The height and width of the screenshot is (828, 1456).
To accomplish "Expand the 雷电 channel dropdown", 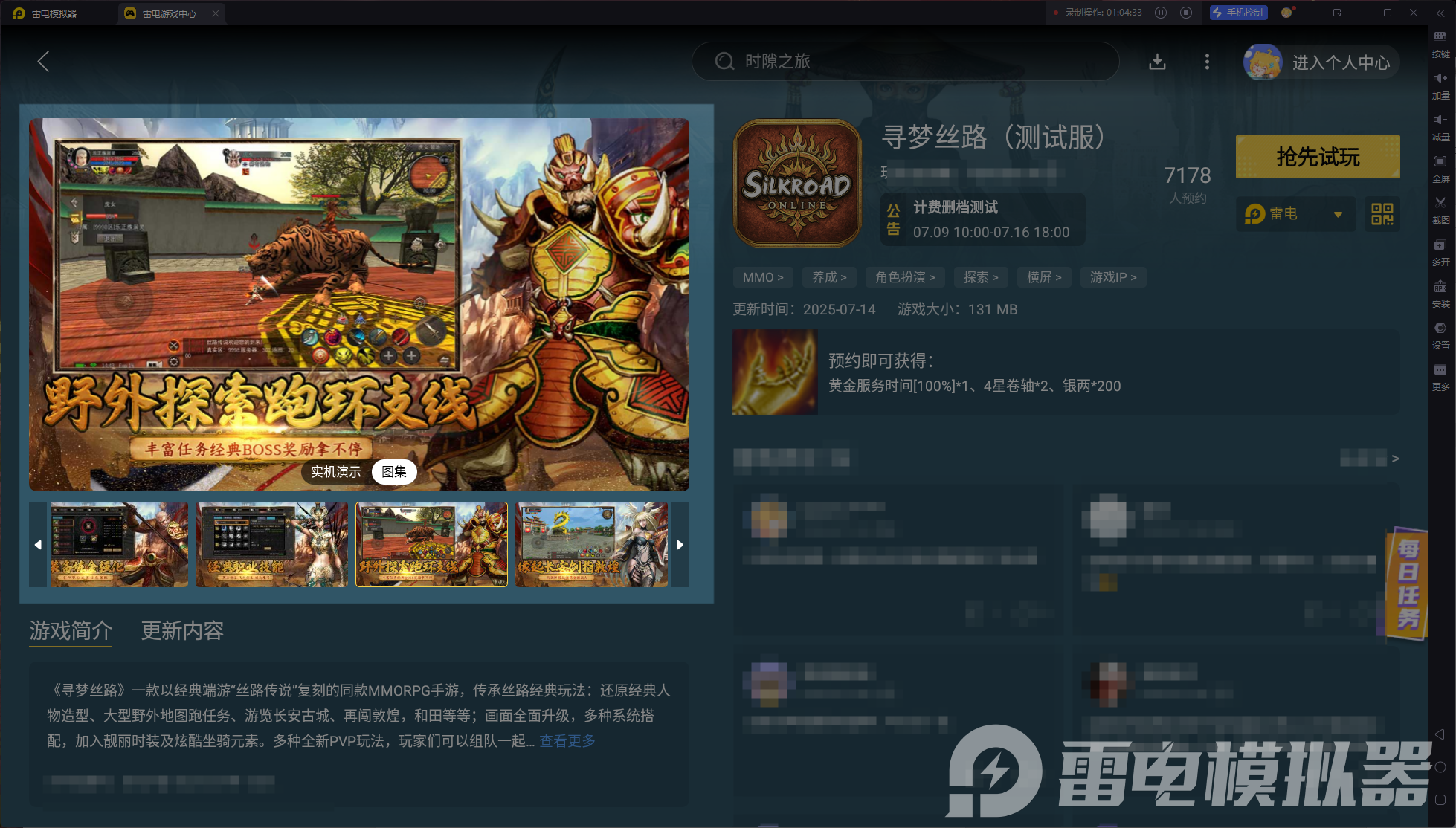I will [x=1338, y=214].
